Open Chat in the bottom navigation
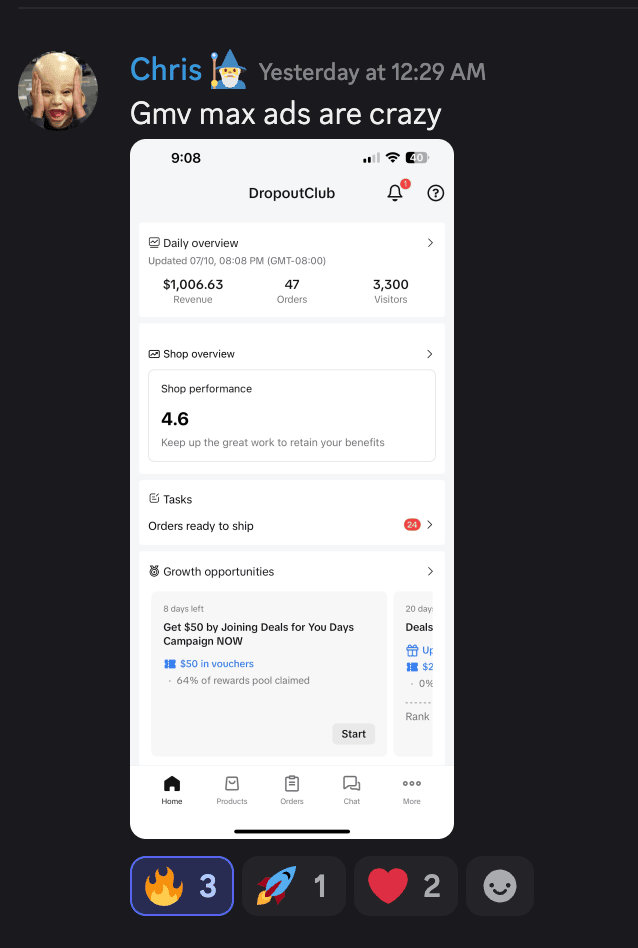638x948 pixels. (x=351, y=790)
